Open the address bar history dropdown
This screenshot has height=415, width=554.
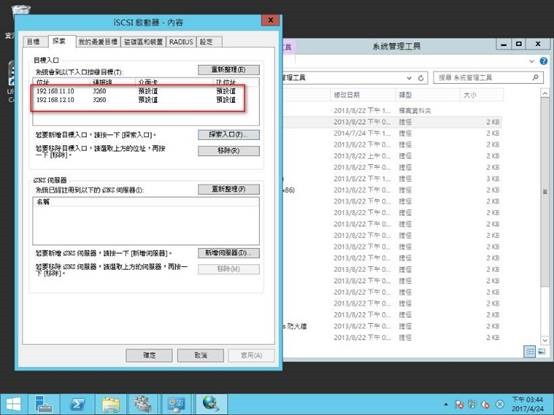pyautogui.click(x=409, y=78)
